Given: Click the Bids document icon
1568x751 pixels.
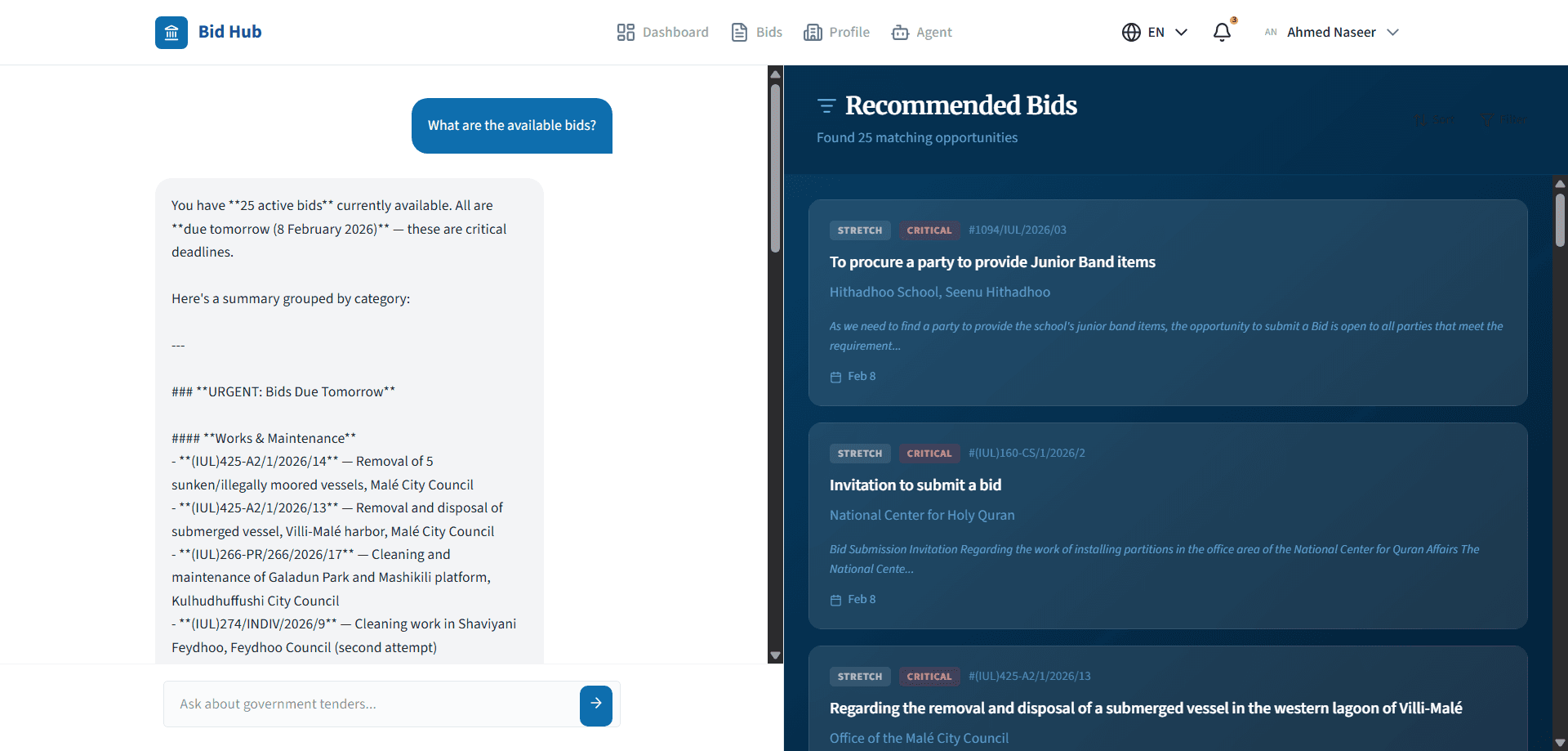Looking at the screenshot, I should pyautogui.click(x=739, y=33).
